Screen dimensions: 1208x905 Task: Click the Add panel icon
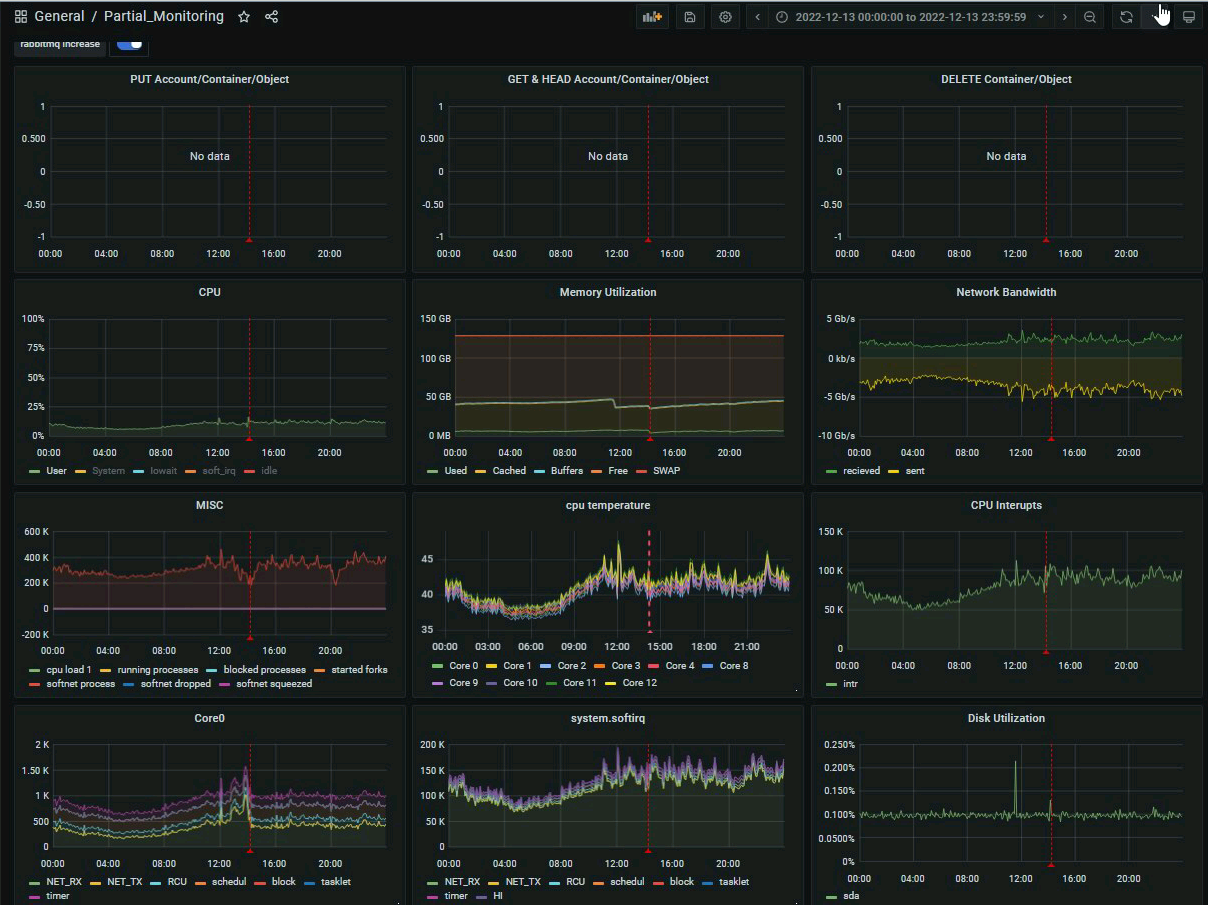(x=652, y=17)
